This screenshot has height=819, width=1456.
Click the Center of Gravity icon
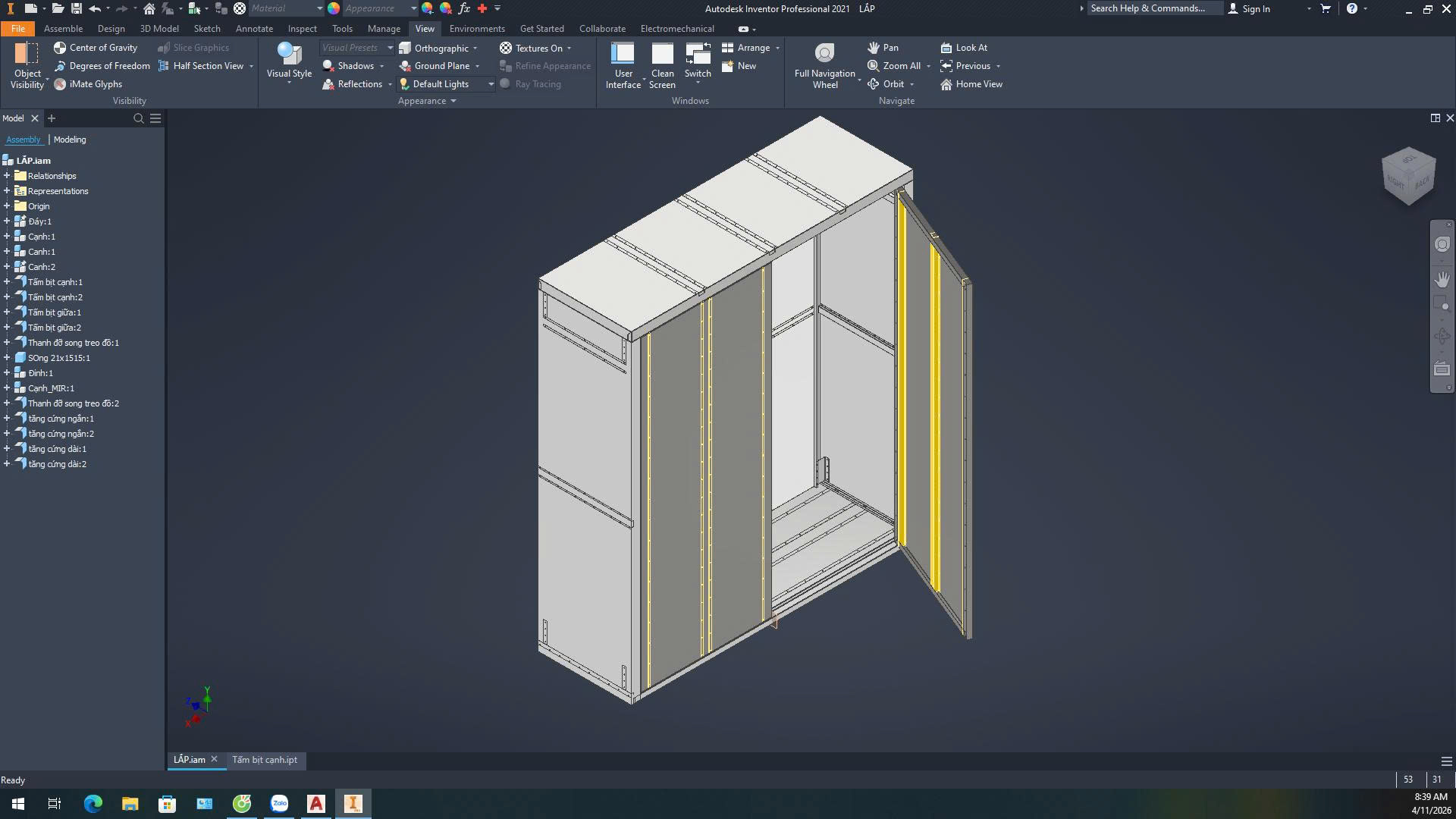click(x=60, y=48)
